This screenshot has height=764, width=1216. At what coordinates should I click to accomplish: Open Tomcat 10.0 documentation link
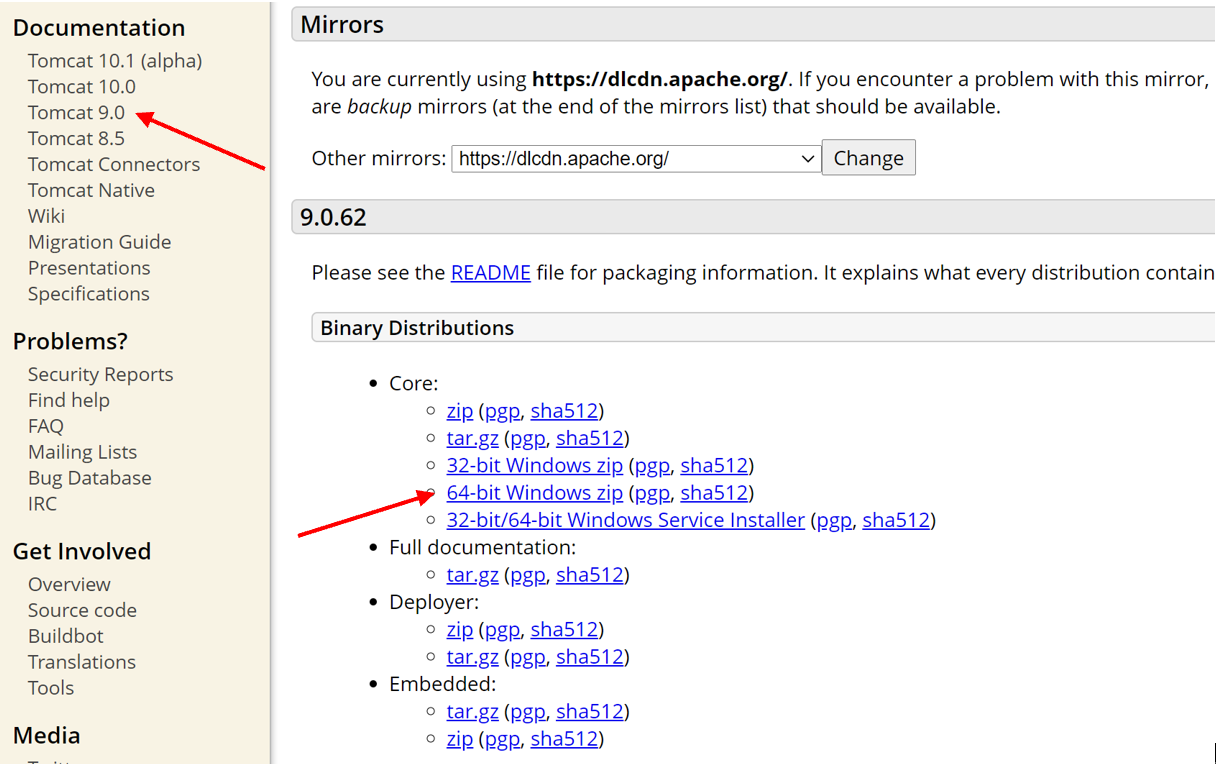[x=82, y=87]
